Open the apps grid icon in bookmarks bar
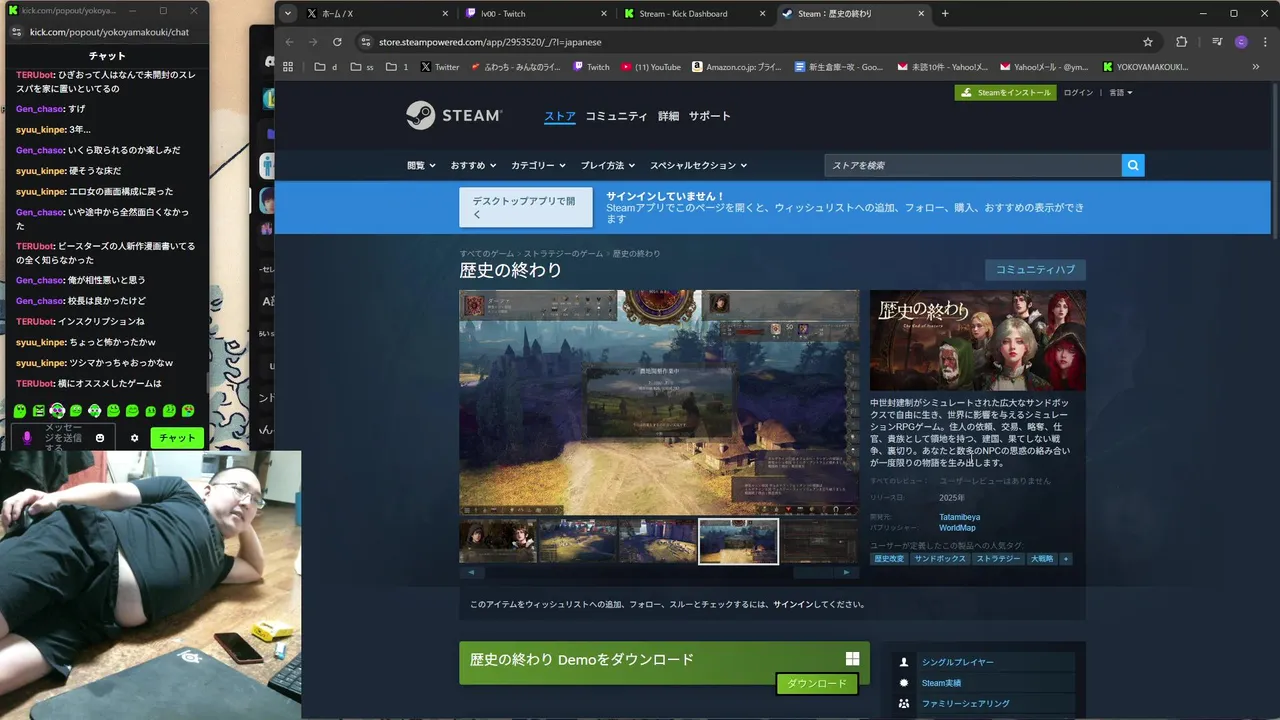 pos(288,67)
